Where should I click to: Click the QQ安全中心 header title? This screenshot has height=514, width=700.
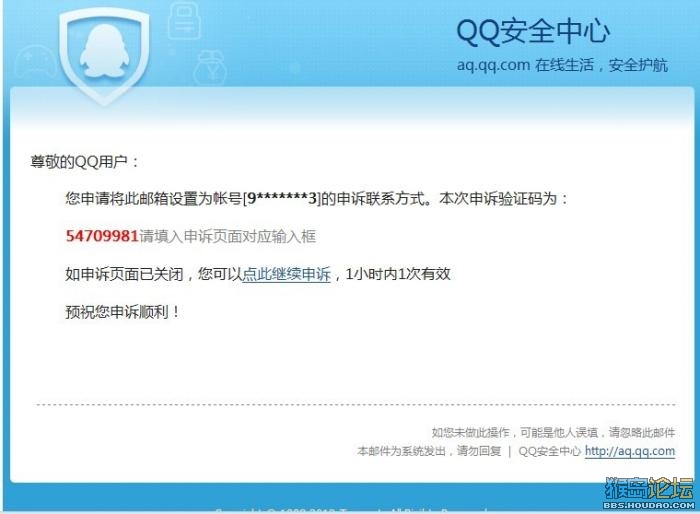tap(533, 32)
